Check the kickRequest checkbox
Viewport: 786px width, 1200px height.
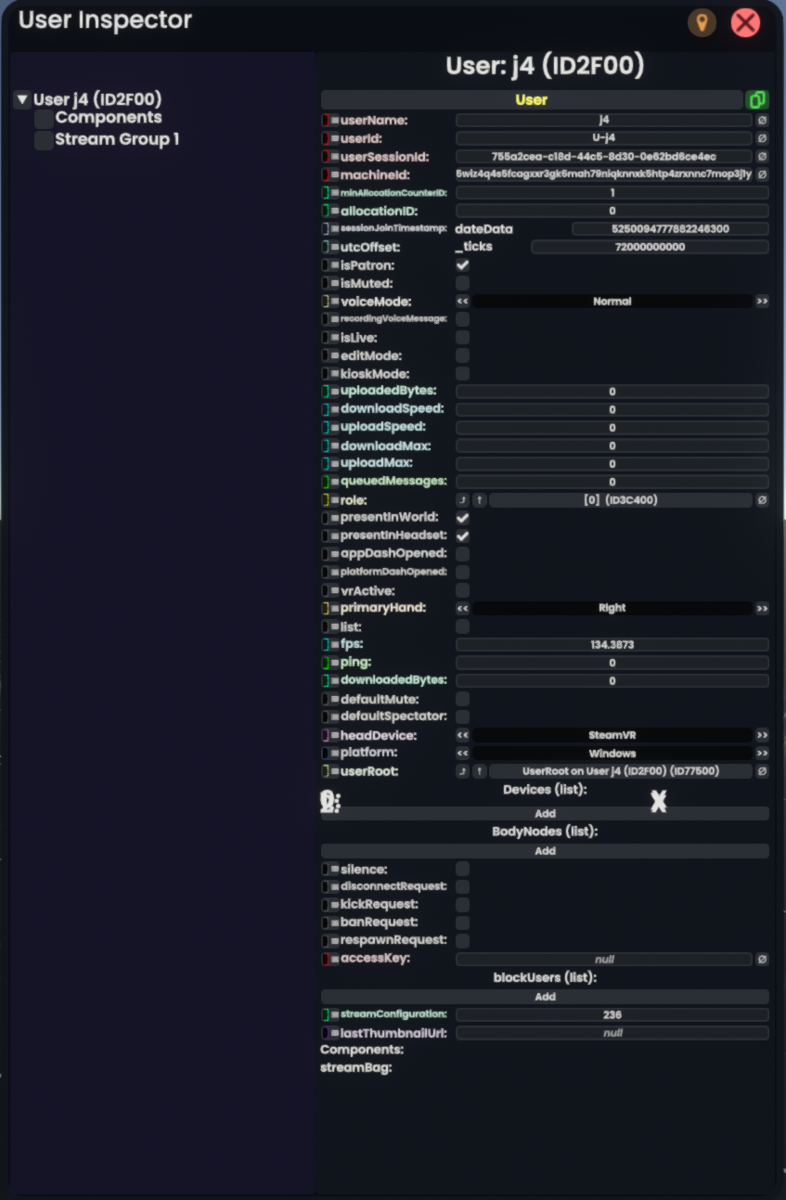[463, 905]
